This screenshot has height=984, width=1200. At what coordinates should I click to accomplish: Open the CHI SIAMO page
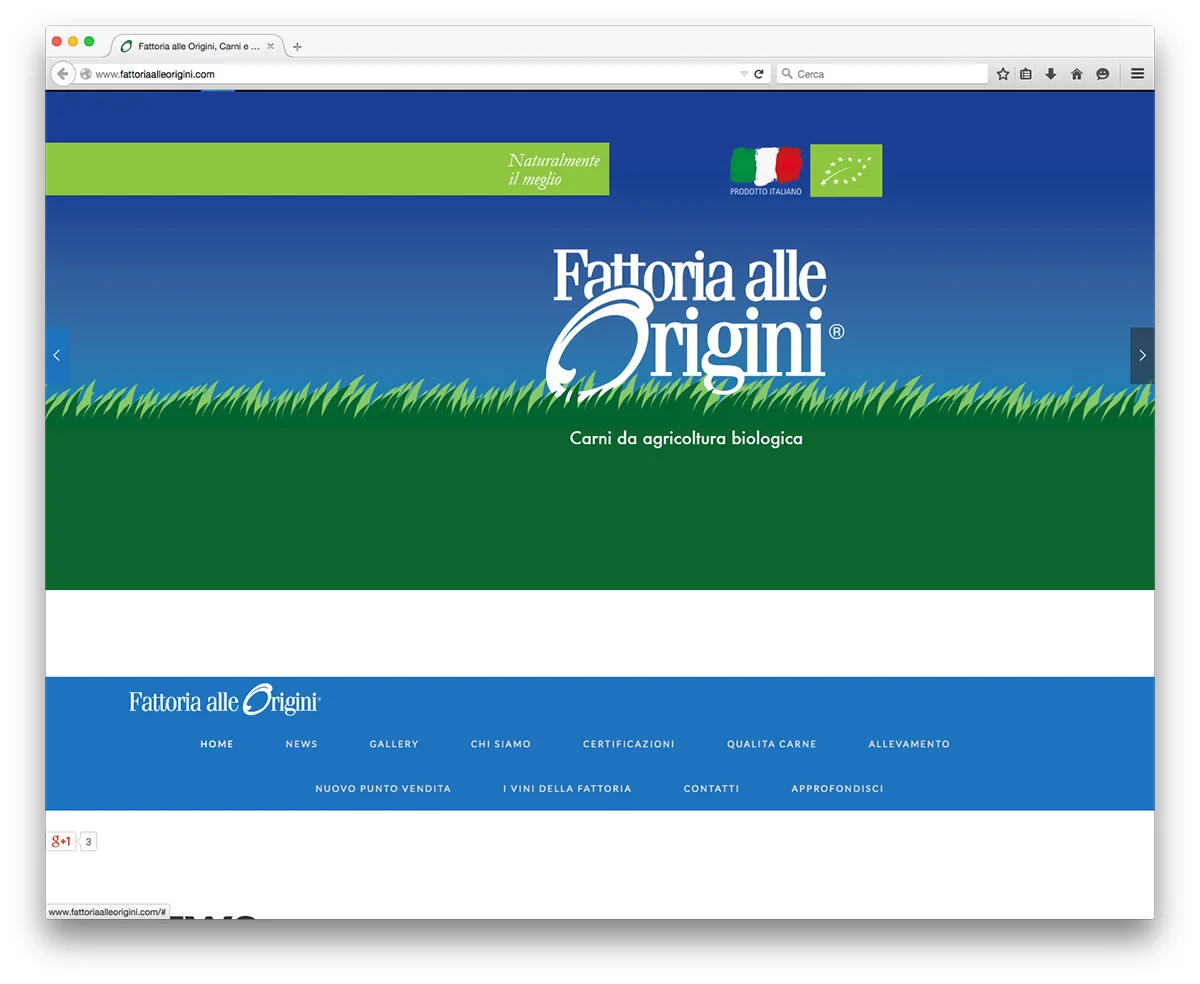501,744
